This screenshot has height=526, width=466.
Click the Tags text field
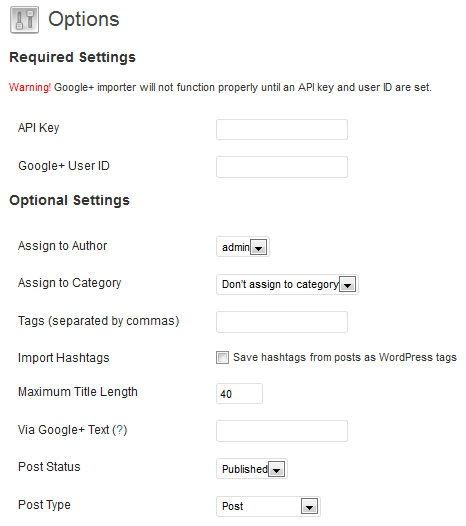point(282,322)
